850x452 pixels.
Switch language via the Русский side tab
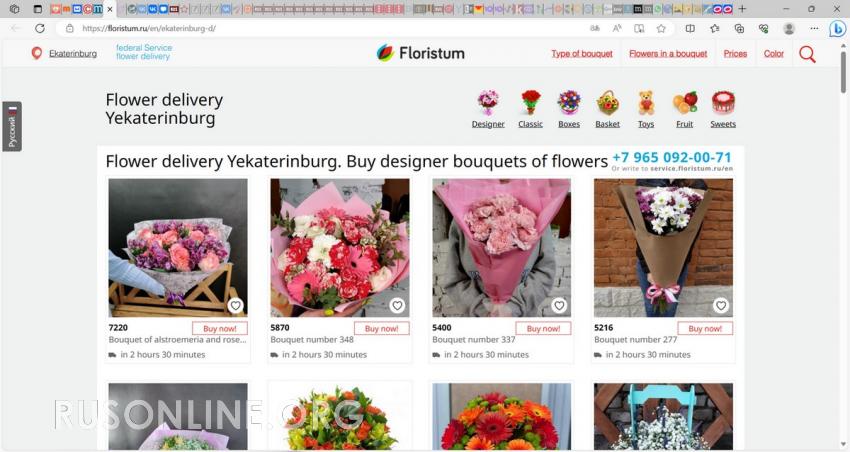12,126
